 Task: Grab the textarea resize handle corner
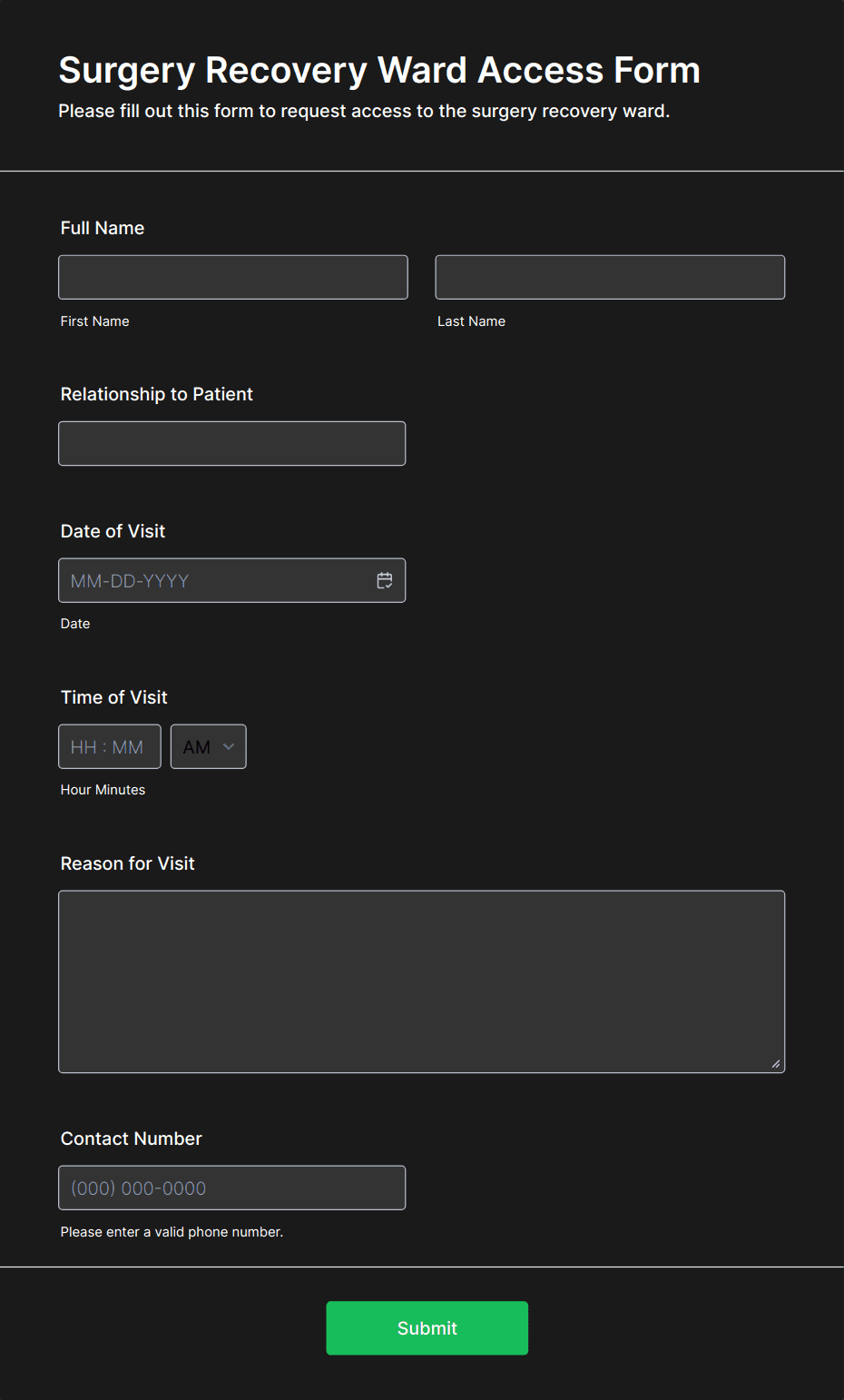pos(776,1063)
